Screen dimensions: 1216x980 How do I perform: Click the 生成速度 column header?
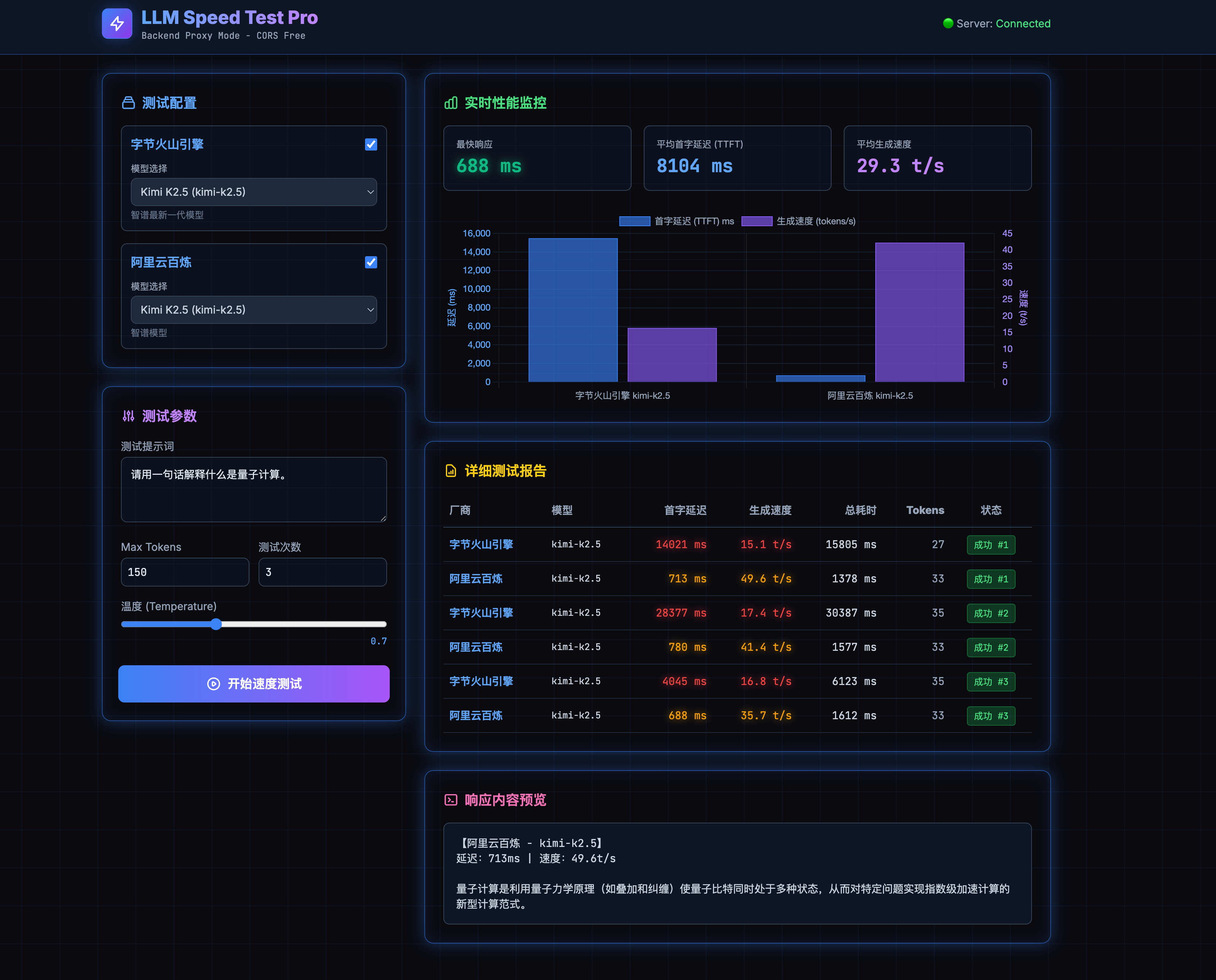coord(770,510)
